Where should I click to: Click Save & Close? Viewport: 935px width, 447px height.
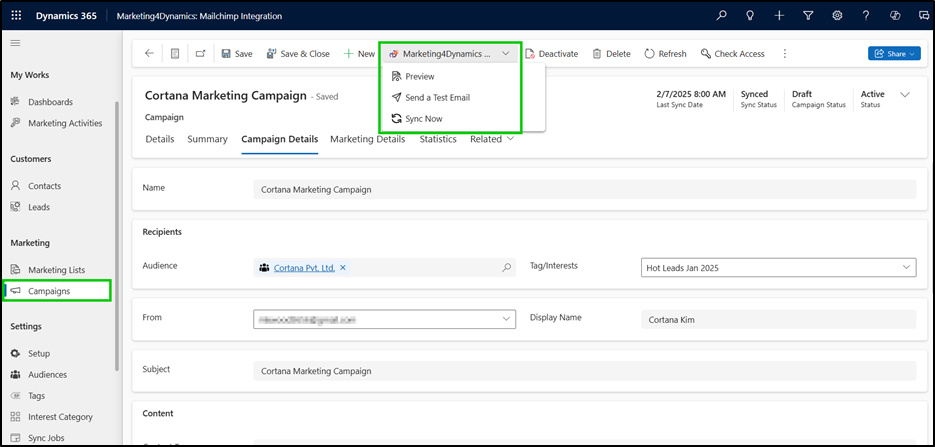(298, 54)
